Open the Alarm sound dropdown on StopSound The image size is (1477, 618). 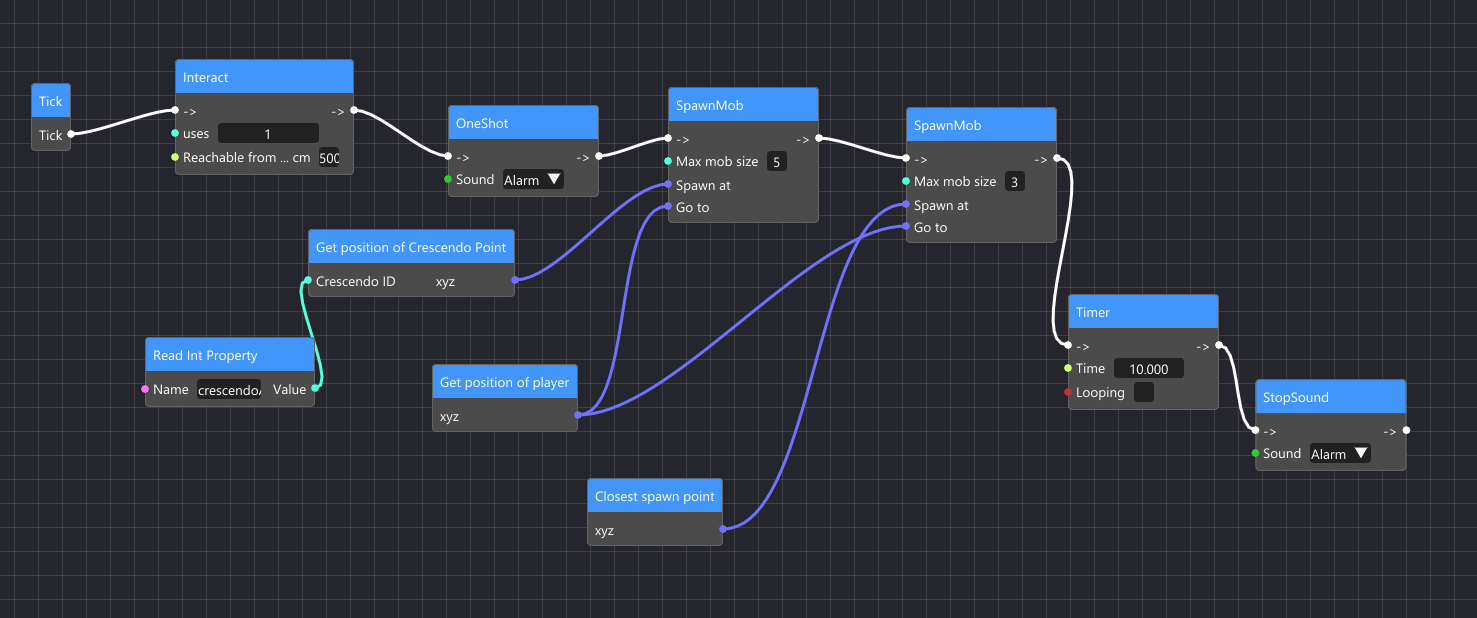click(x=1340, y=453)
